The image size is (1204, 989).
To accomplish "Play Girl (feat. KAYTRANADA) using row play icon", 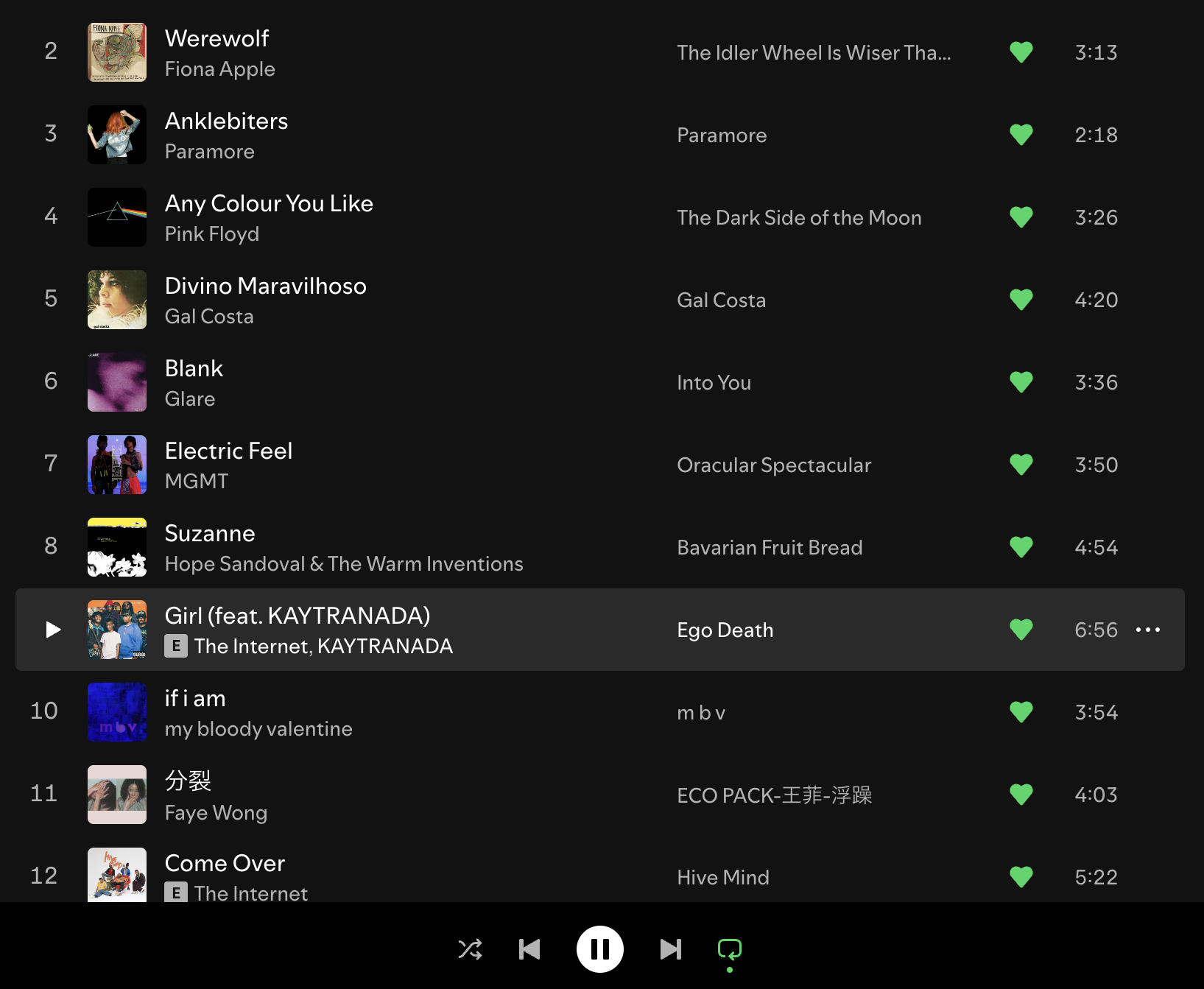I will [x=52, y=630].
